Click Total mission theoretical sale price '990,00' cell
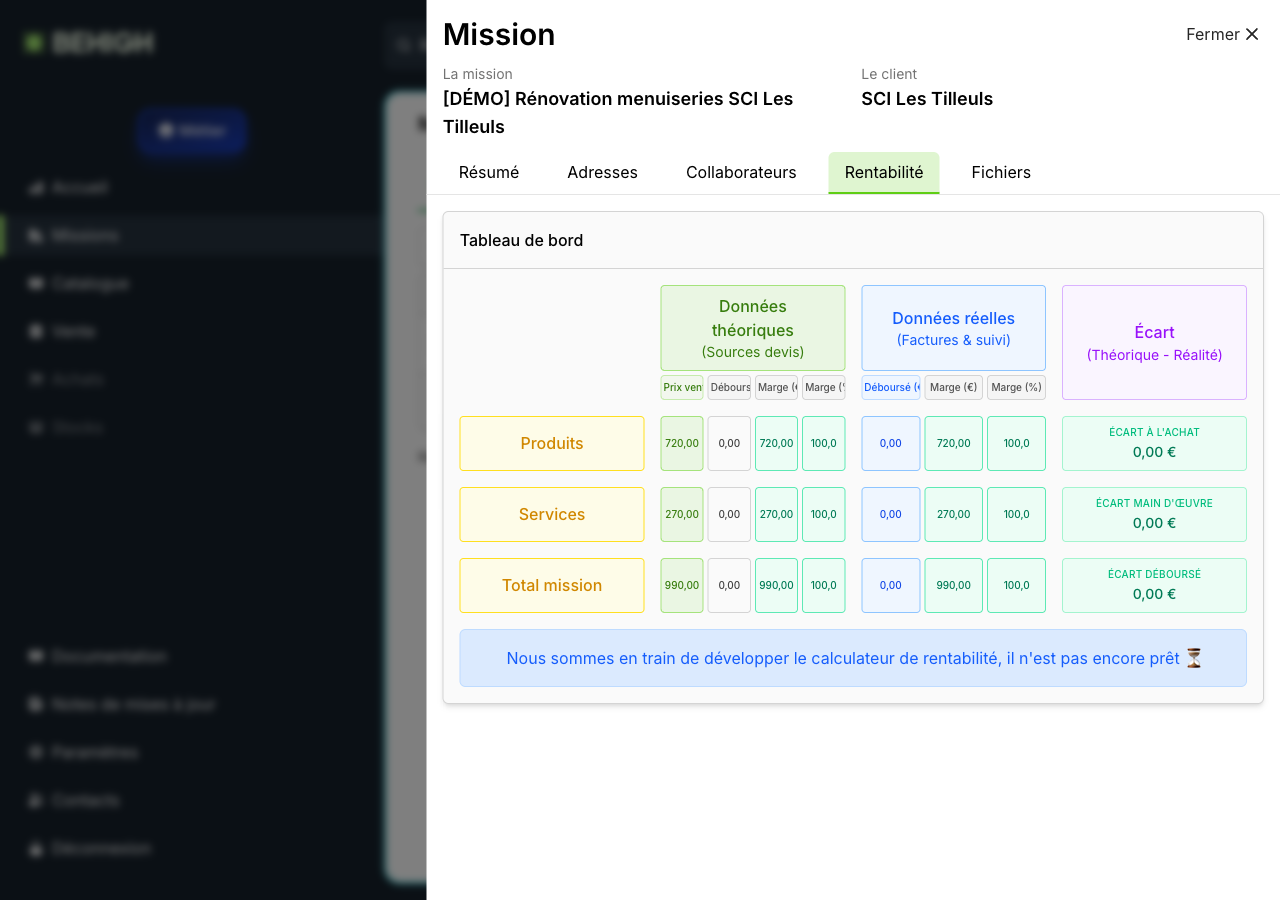Image resolution: width=1280 pixels, height=900 pixels. (682, 585)
